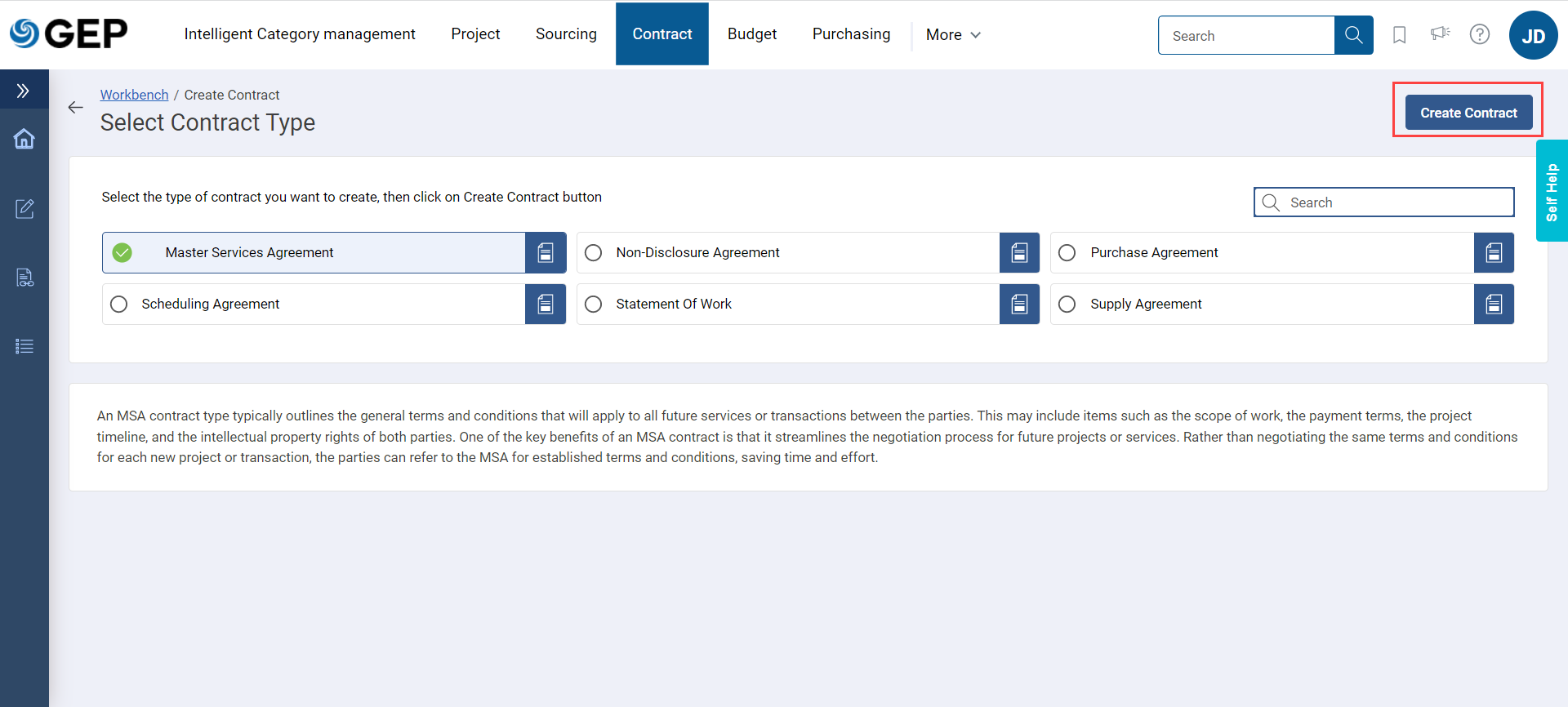Select the Scheduling Agreement radio option

pos(119,305)
